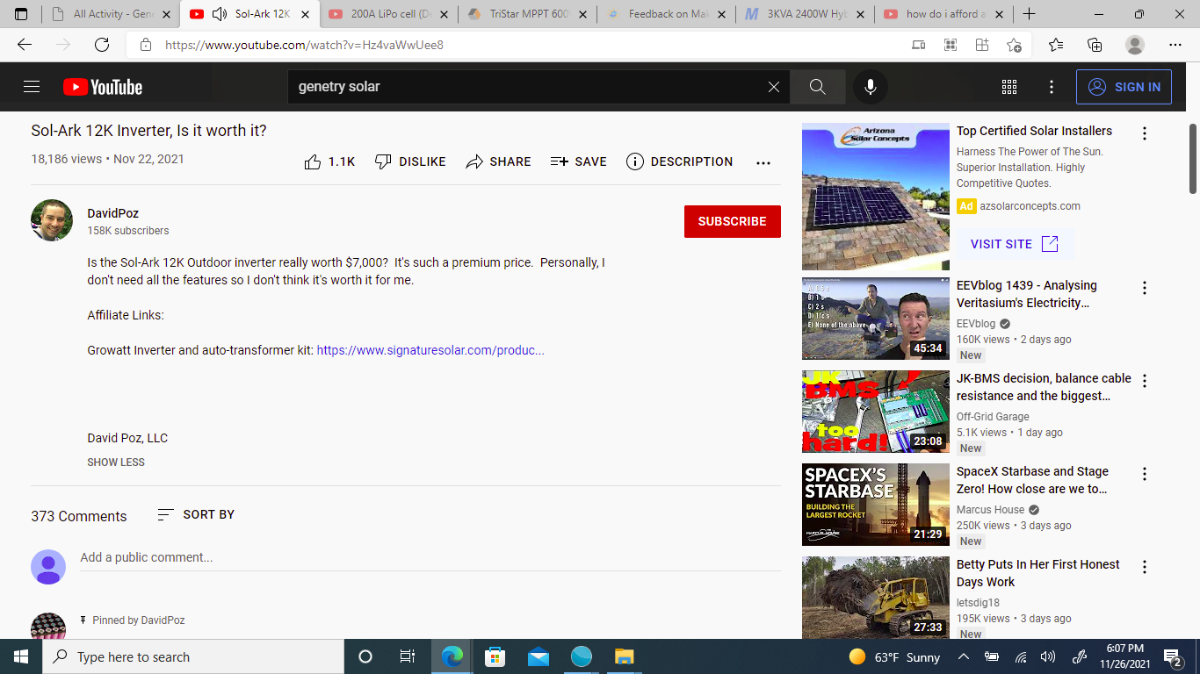Save the video to a playlist
1200x674 pixels.
point(578,161)
